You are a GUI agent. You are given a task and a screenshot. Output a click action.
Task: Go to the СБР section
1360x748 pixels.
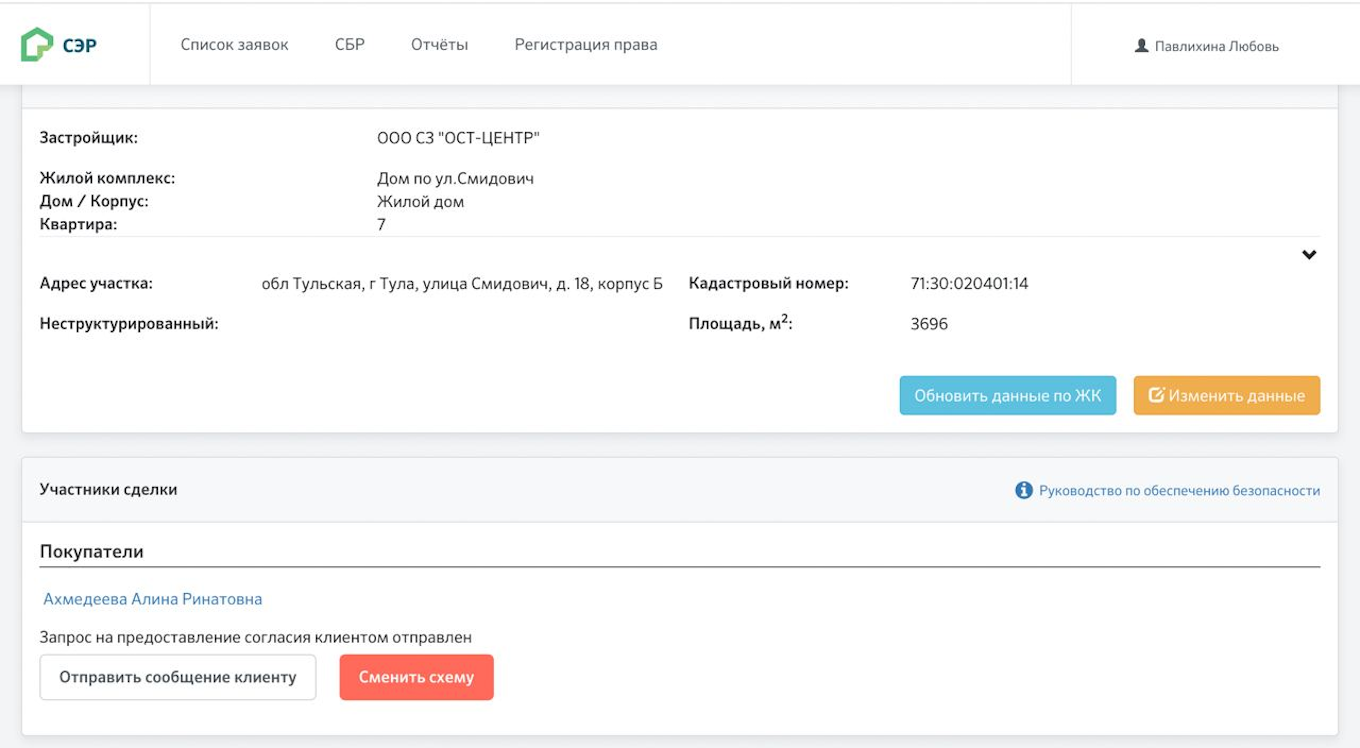[x=350, y=44]
